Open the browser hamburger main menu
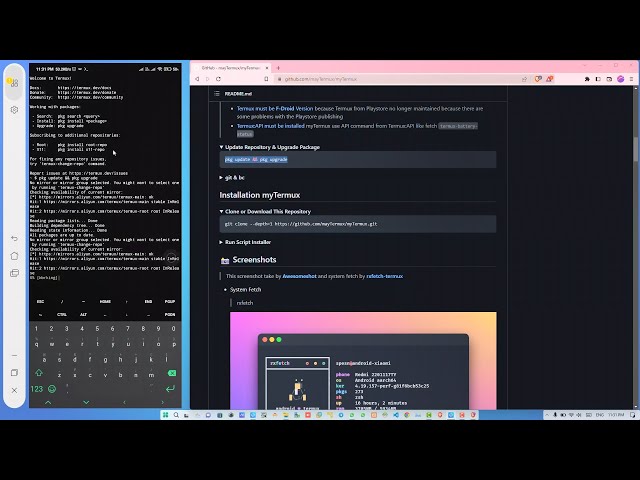 click(x=631, y=79)
